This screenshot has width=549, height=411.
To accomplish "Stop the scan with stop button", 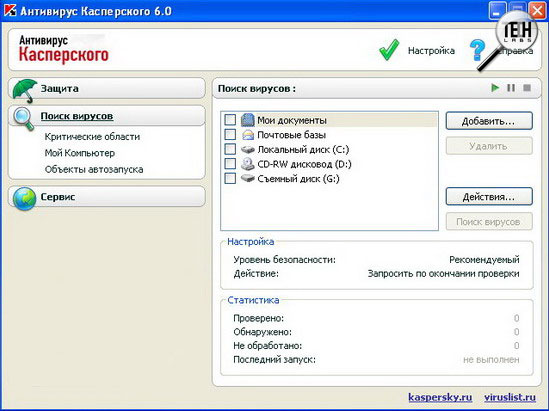I will pos(527,88).
